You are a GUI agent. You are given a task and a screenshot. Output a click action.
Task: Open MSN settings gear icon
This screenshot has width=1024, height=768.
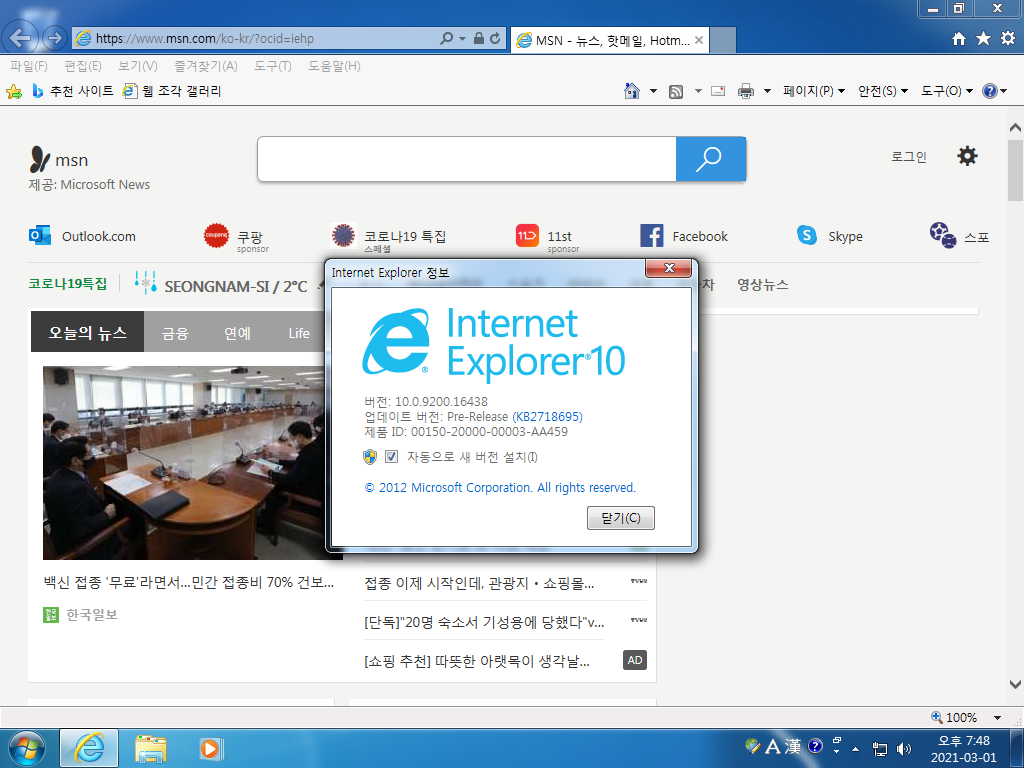(x=967, y=156)
